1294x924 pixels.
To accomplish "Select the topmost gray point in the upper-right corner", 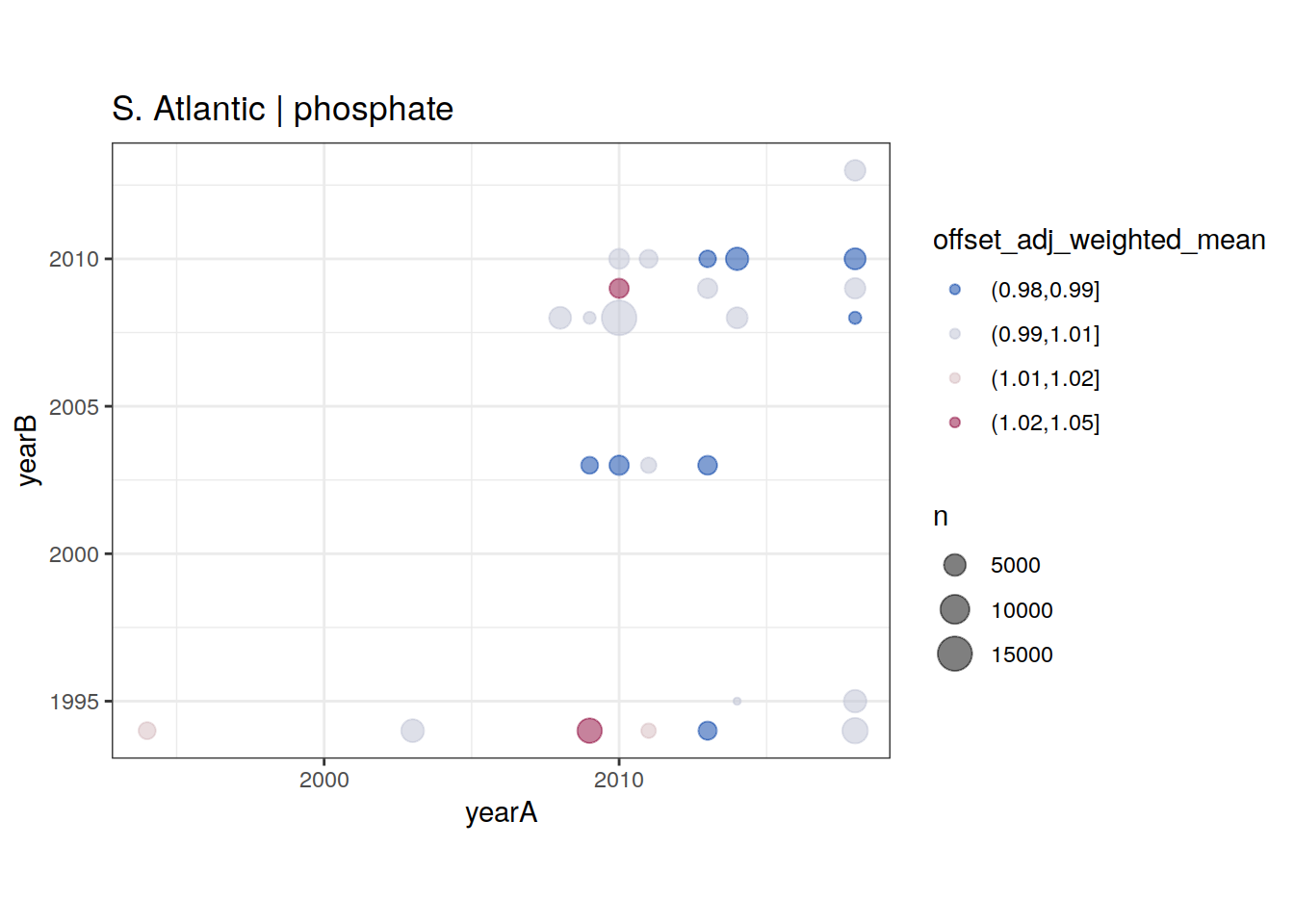I will tap(855, 170).
